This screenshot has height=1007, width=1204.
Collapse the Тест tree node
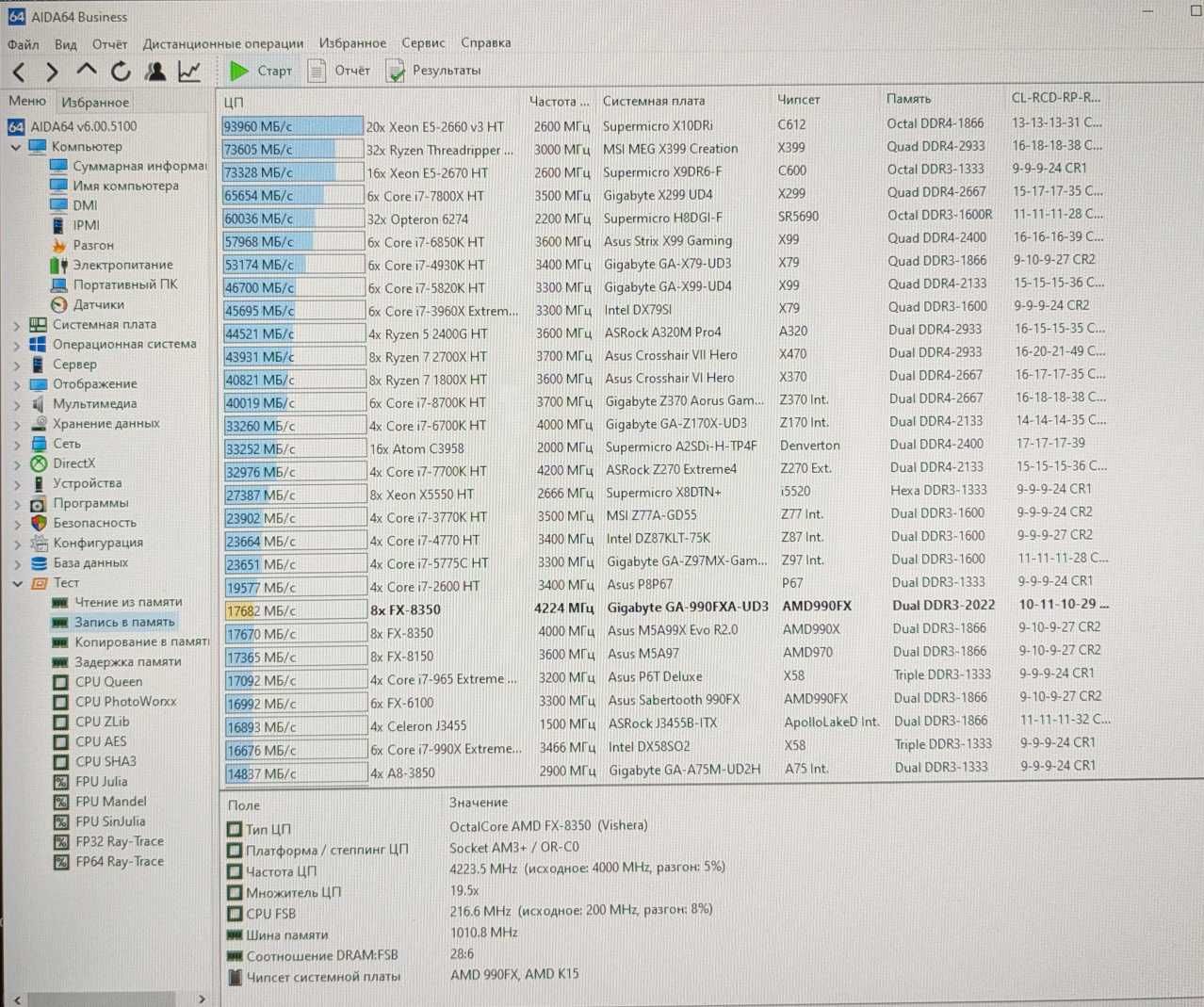point(17,583)
